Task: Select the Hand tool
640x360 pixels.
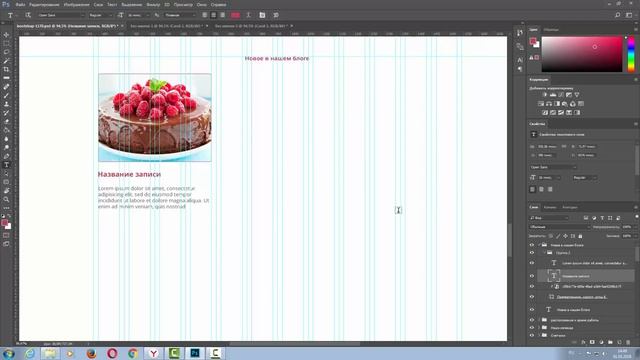Action: pos(6,191)
